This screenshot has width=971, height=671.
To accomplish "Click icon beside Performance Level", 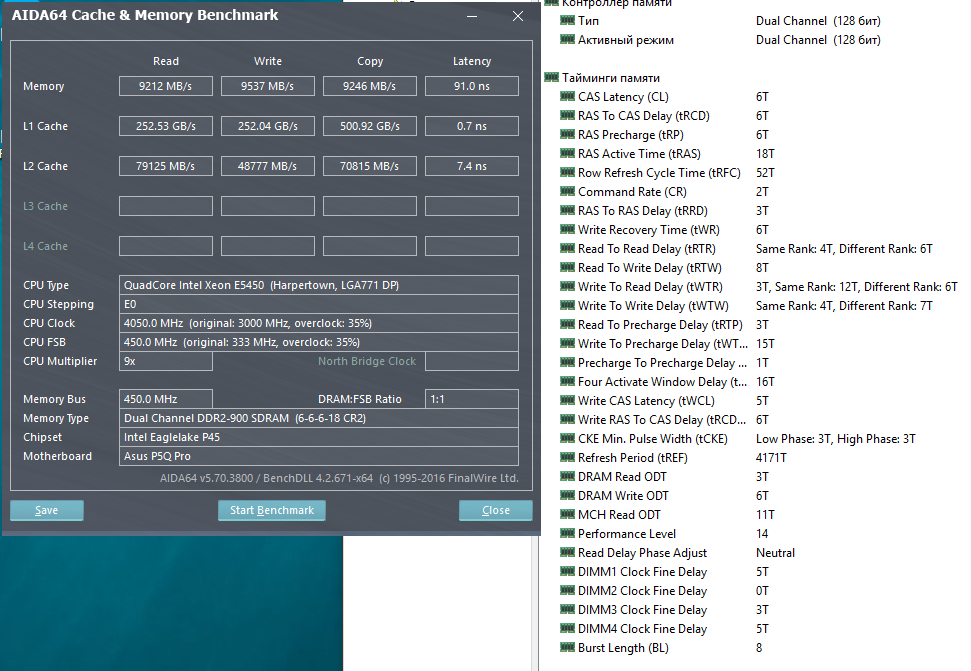I will tap(567, 533).
